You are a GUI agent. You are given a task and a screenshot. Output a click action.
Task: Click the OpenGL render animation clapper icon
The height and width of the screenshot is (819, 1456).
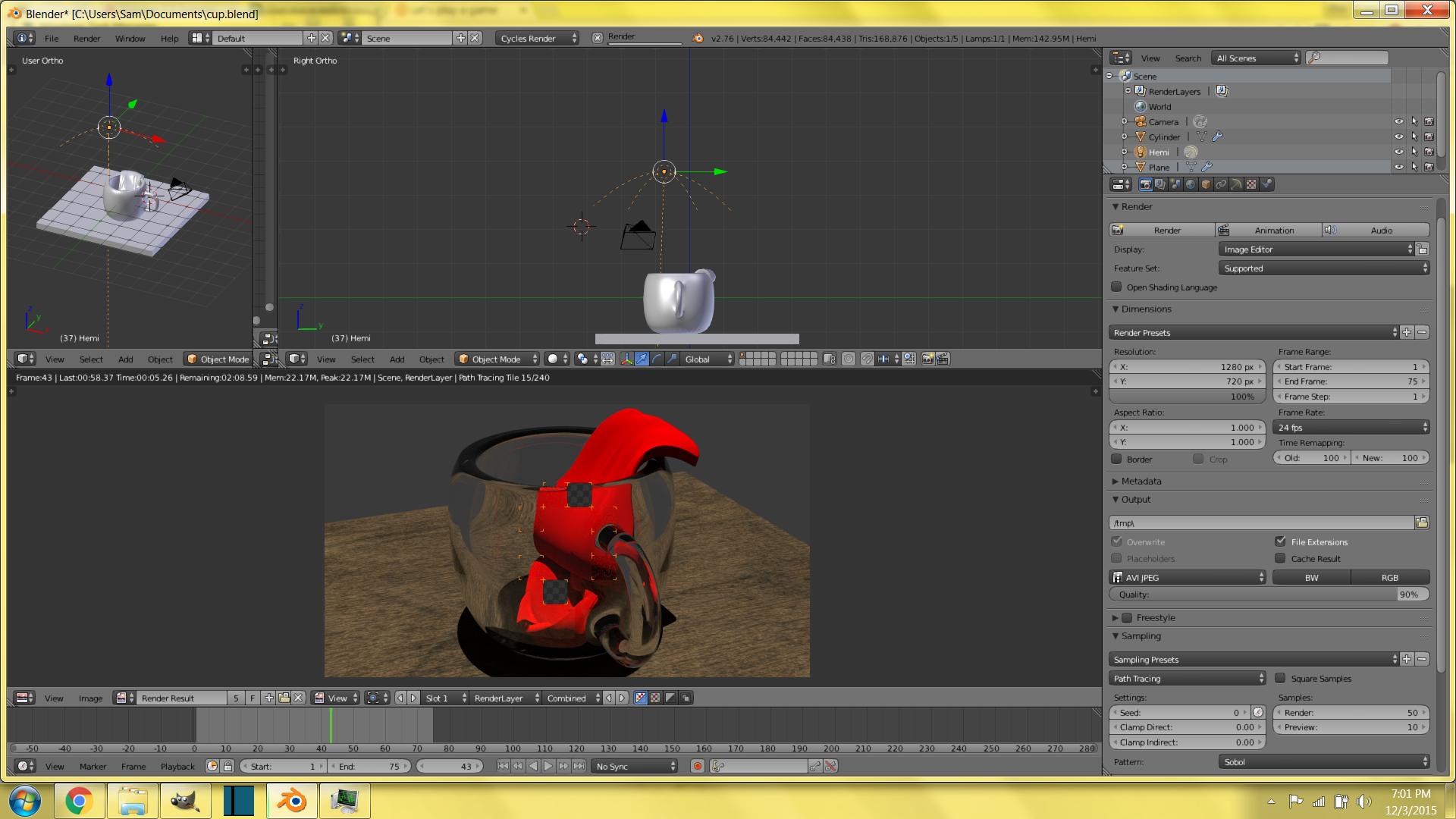943,359
